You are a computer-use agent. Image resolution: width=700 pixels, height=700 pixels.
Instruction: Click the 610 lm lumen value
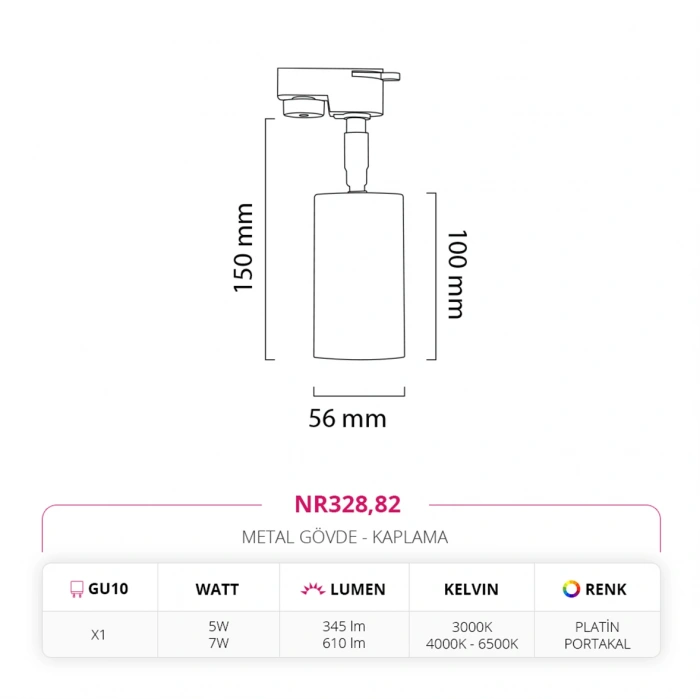(343, 643)
